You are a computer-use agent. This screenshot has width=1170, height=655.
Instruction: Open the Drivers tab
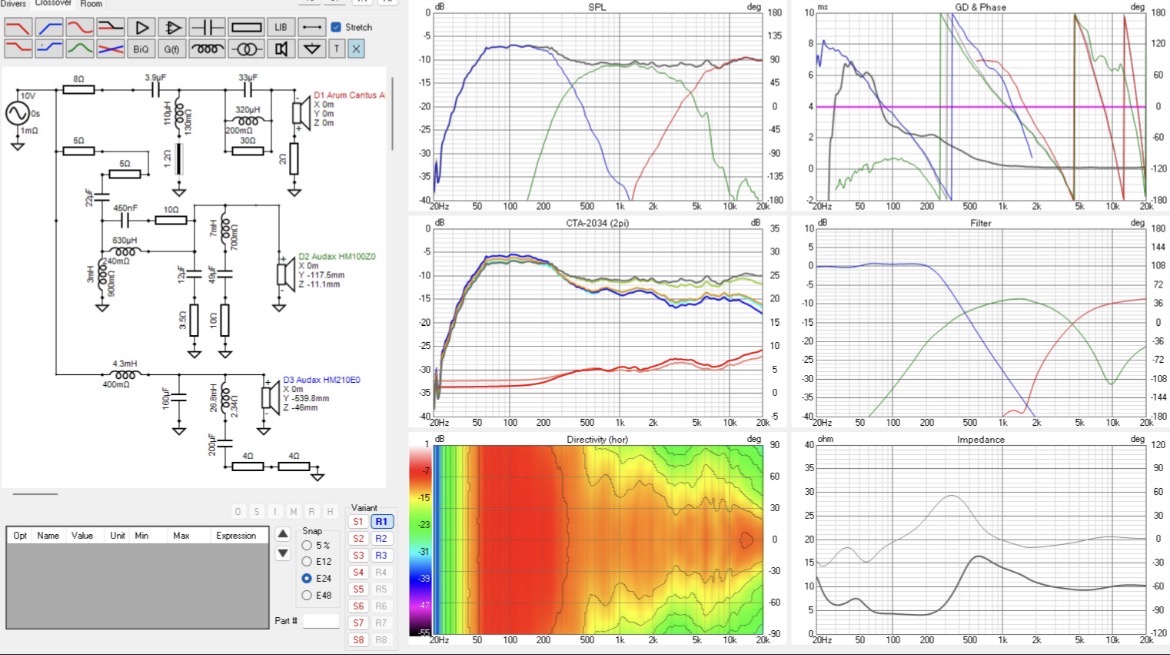coord(13,4)
